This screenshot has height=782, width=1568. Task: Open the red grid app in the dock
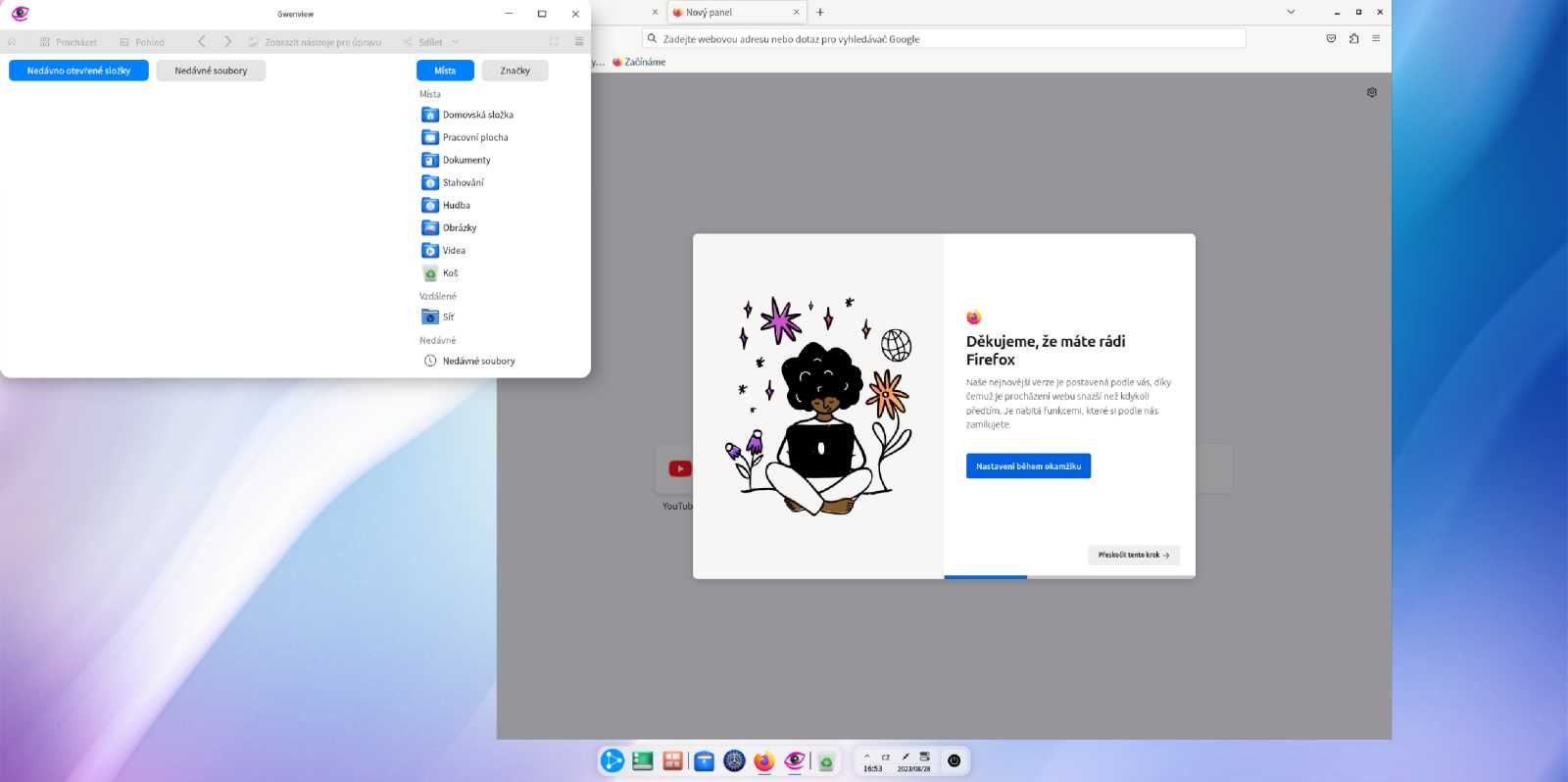(x=672, y=760)
